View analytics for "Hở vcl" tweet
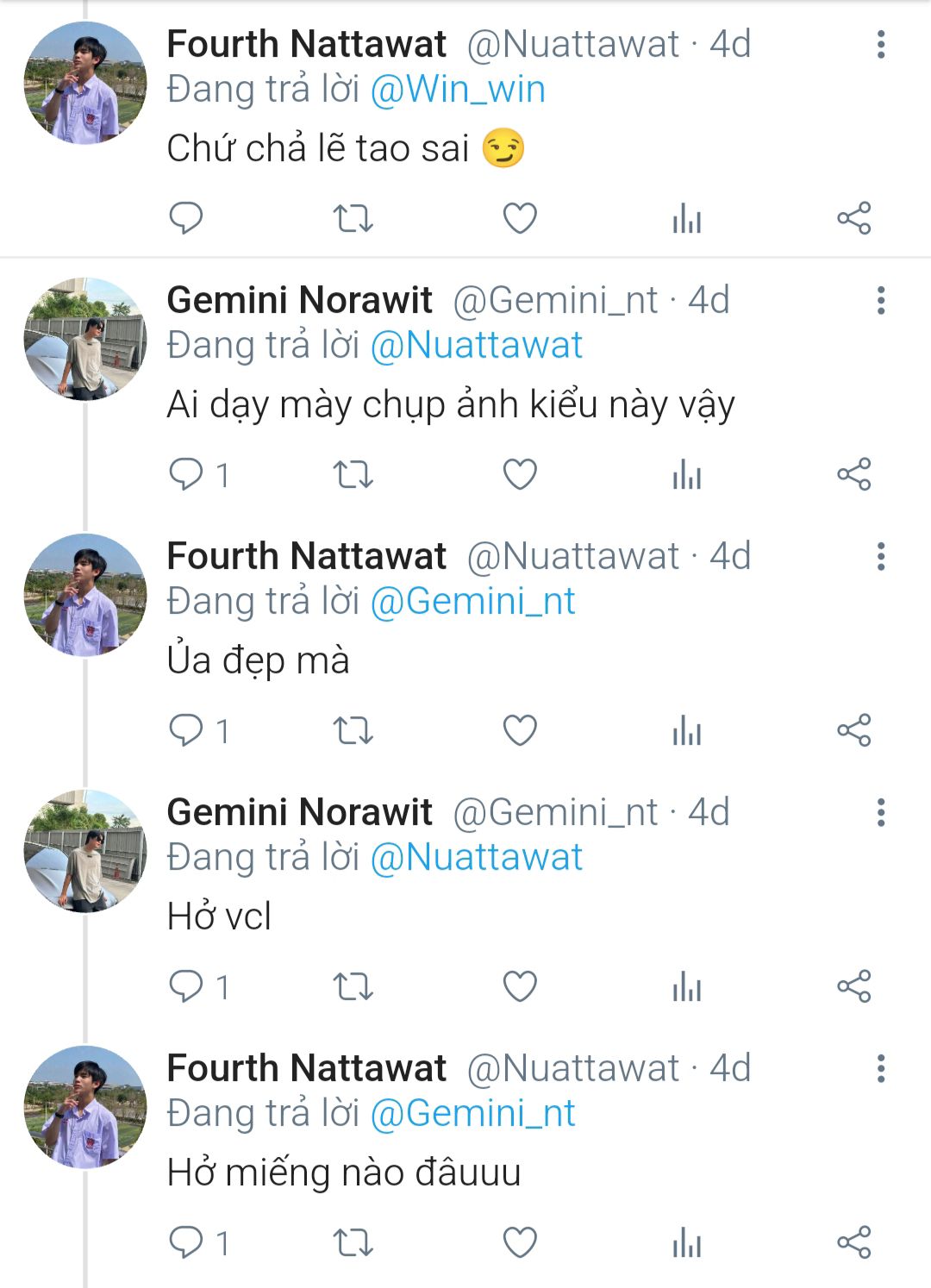 tap(687, 986)
